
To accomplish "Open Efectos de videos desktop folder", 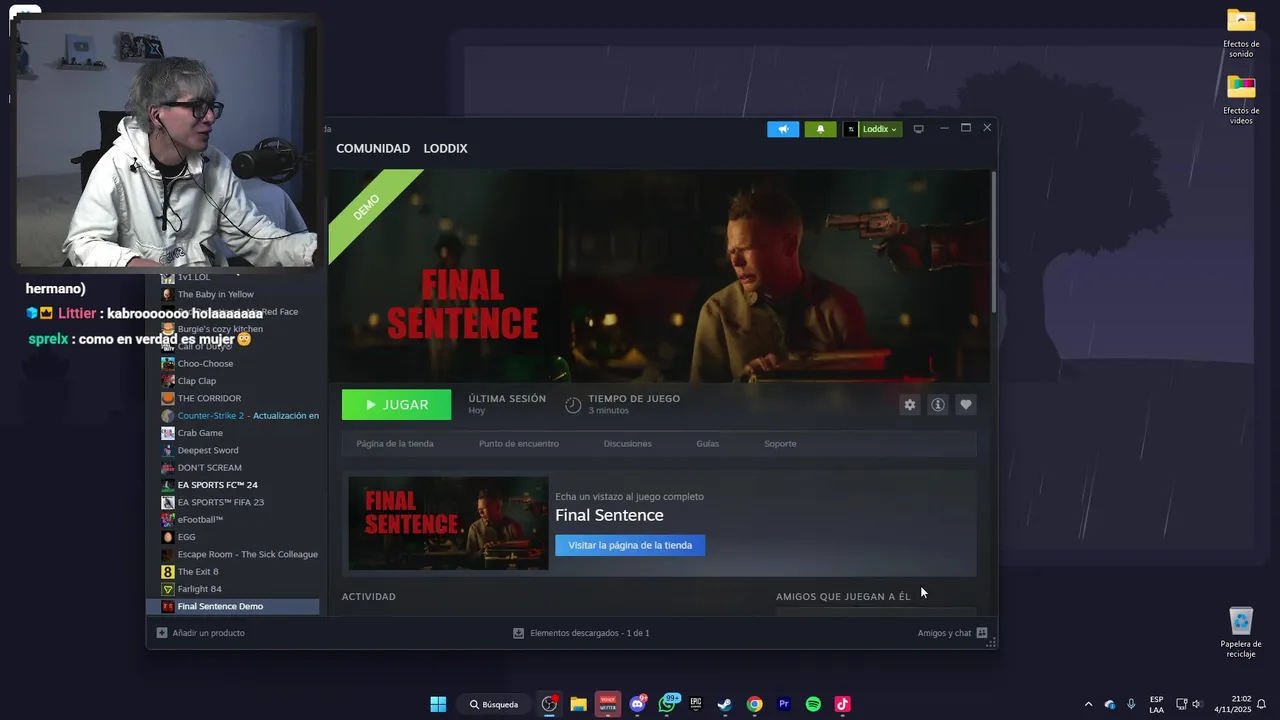I will [1241, 100].
